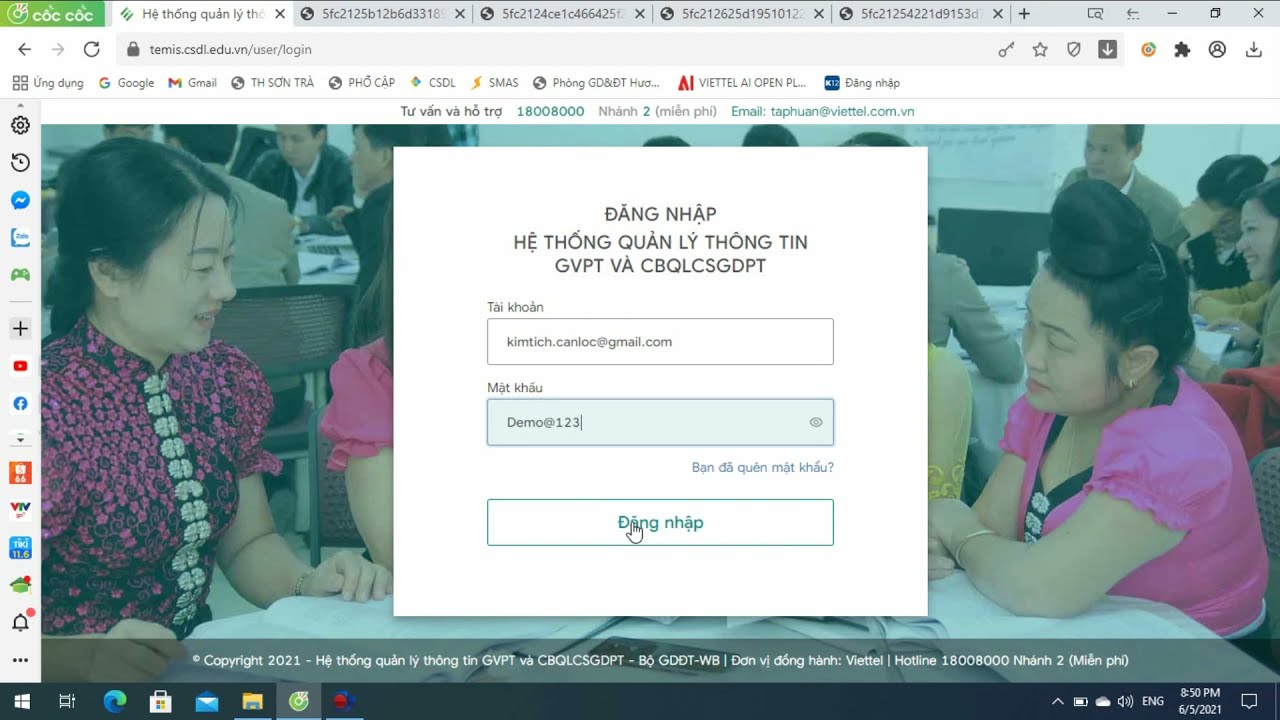Open Task View on the taskbar

tap(67, 701)
